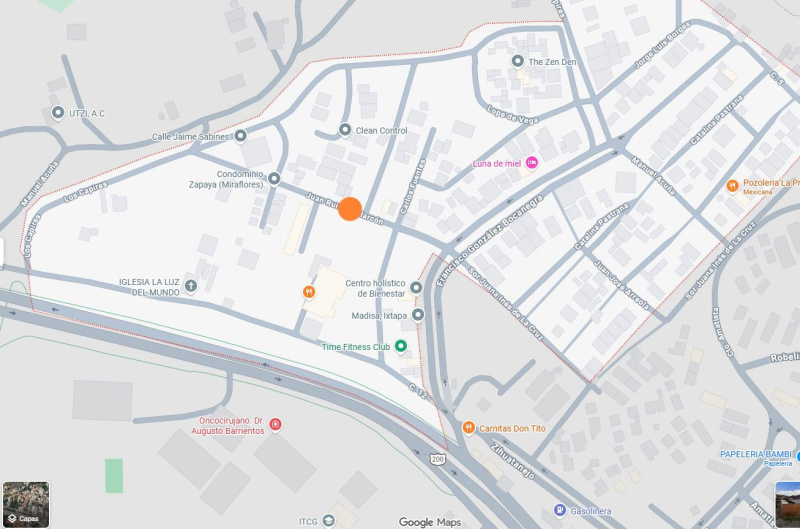Select Carnitas Don Tito restaurant icon
The height and width of the screenshot is (529, 800).
[468, 427]
